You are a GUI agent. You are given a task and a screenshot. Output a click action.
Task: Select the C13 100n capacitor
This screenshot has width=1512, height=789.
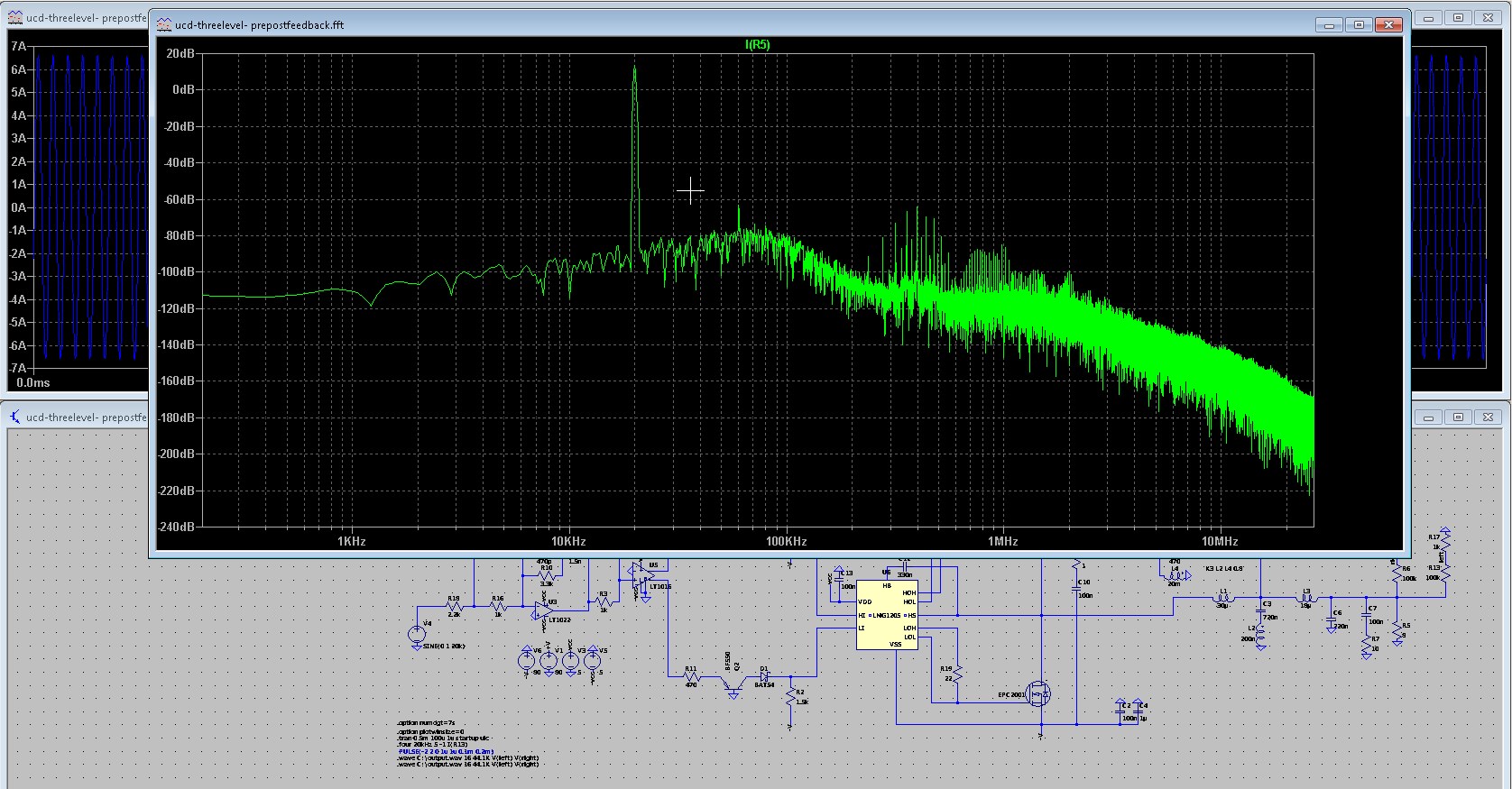(x=839, y=579)
